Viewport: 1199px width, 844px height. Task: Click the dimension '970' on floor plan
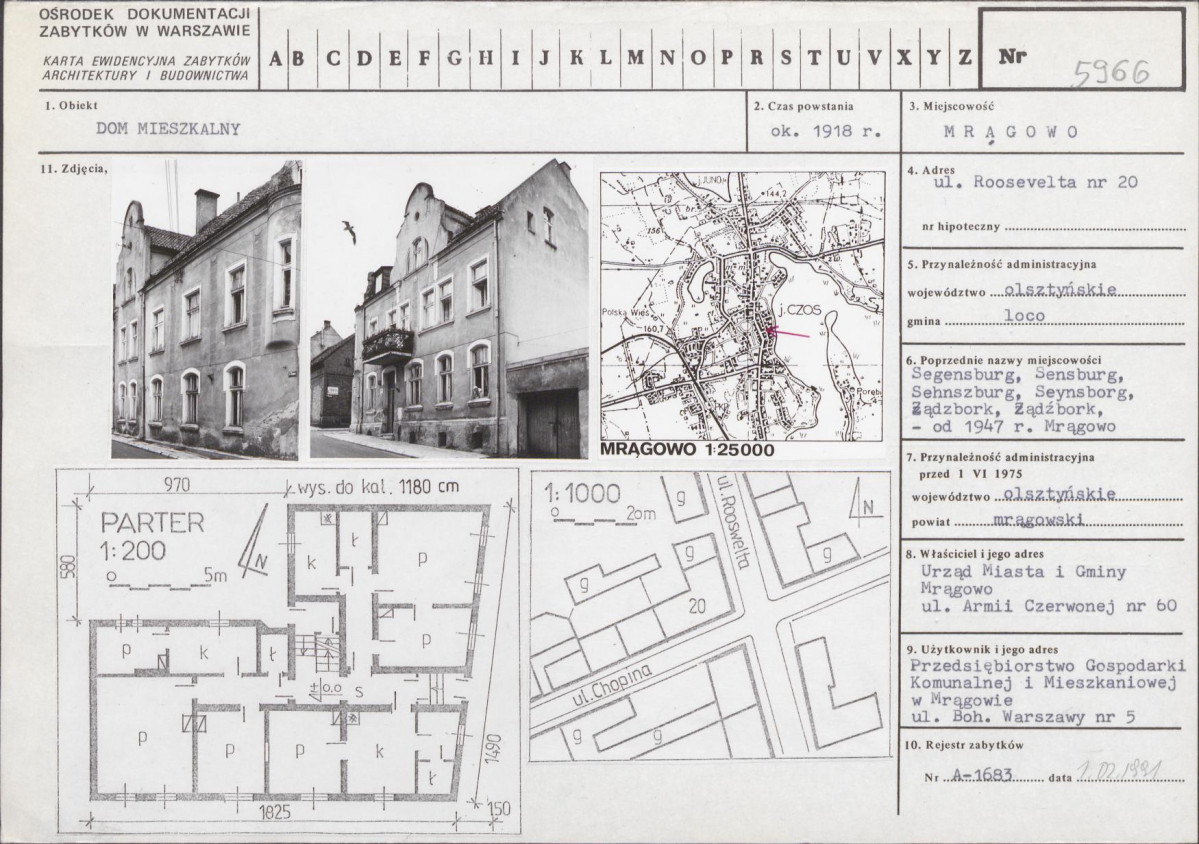coord(177,484)
